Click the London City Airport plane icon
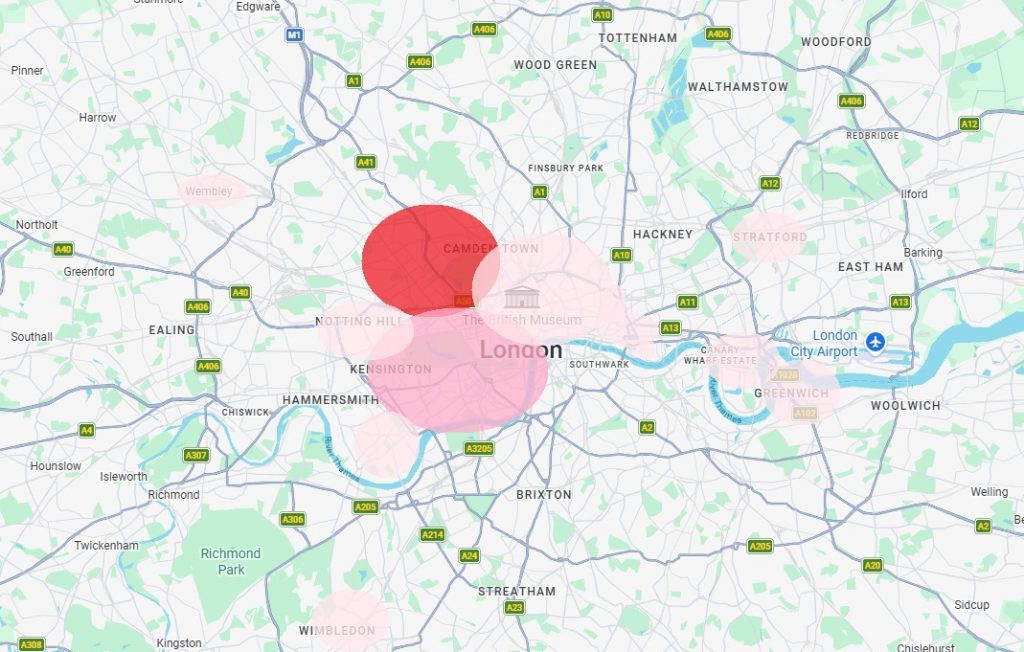The image size is (1024, 652). (876, 342)
